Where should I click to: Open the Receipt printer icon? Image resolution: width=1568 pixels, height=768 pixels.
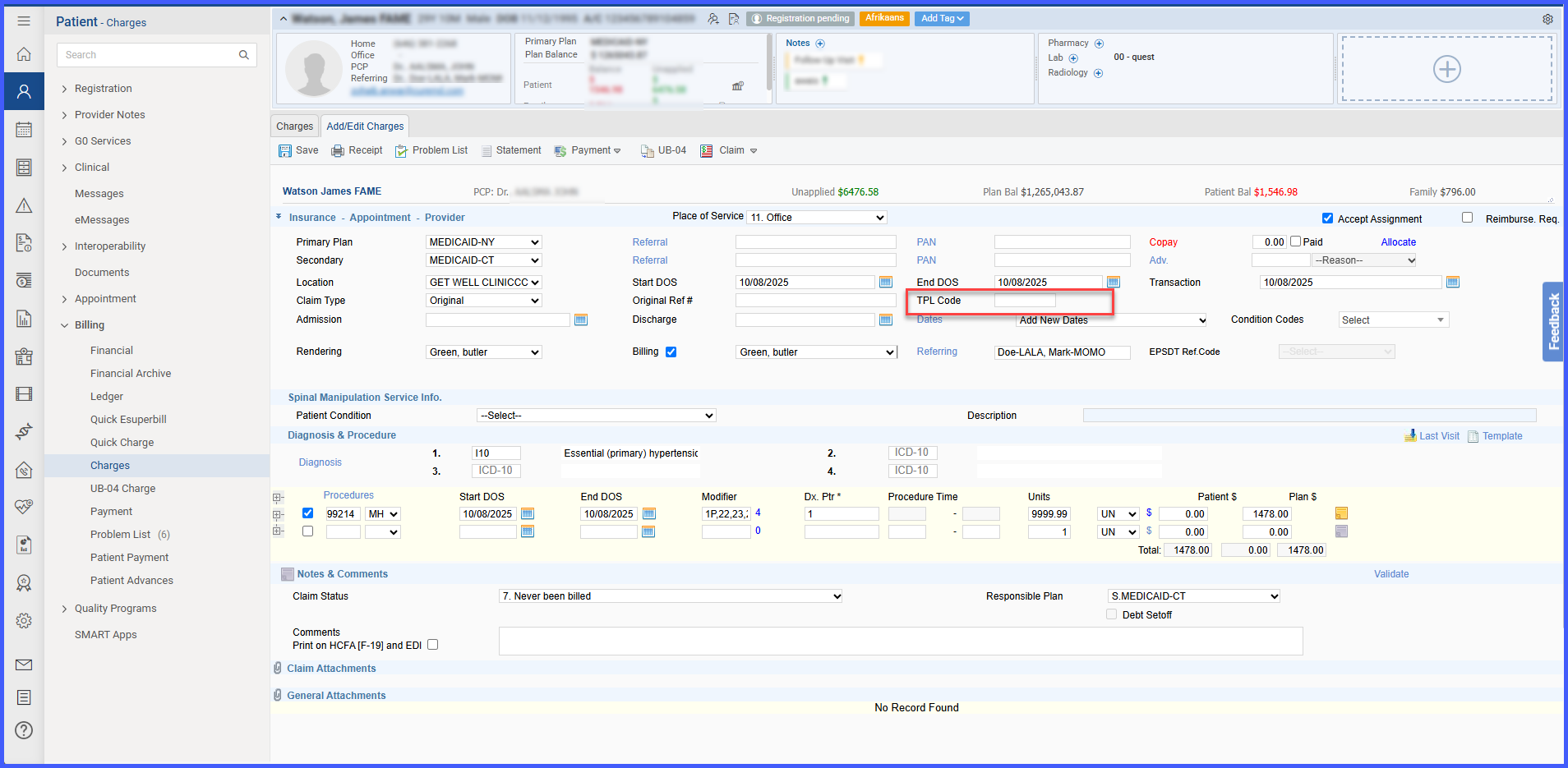point(338,151)
